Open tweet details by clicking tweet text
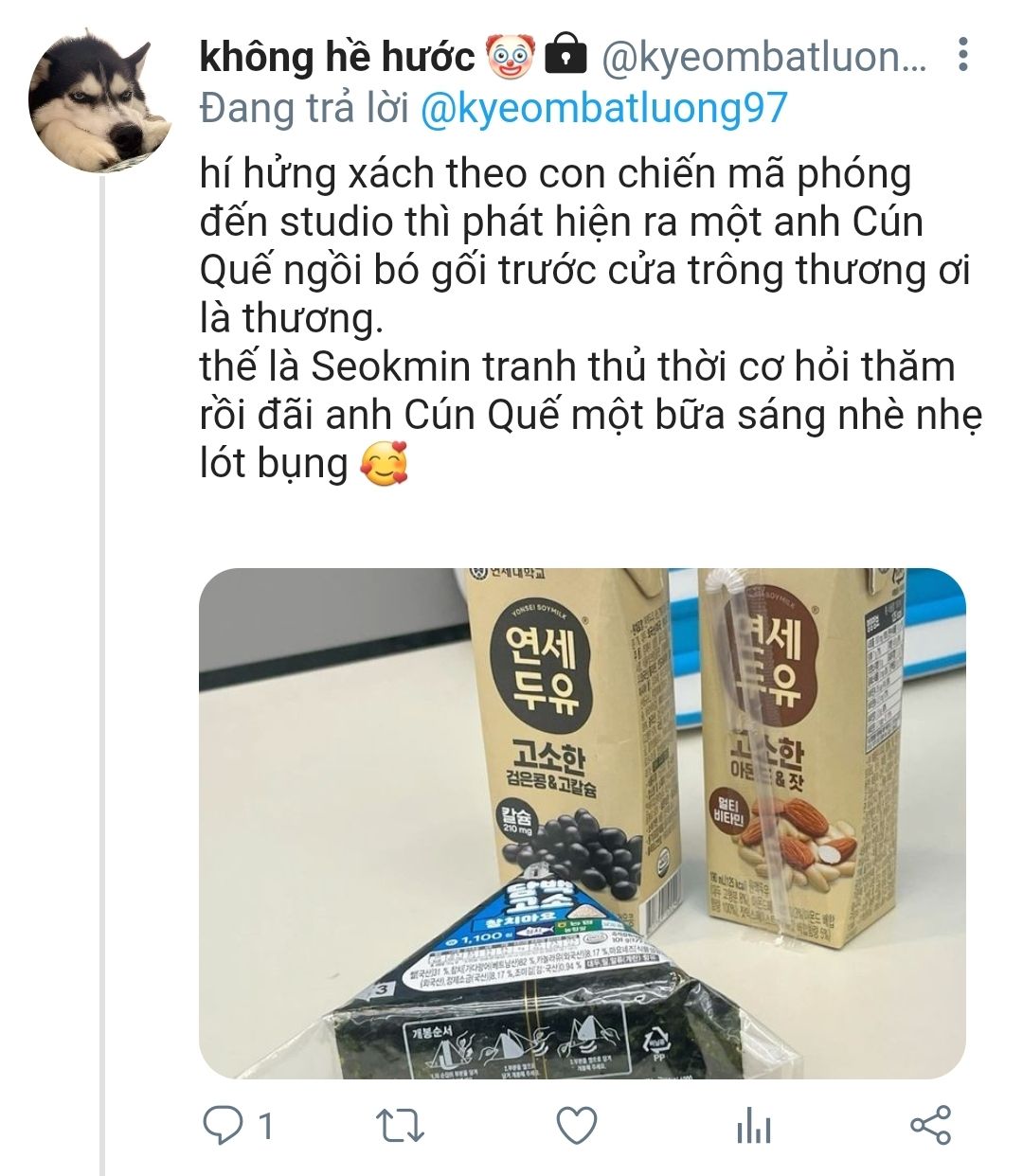The image size is (1023, 1176). 587,318
